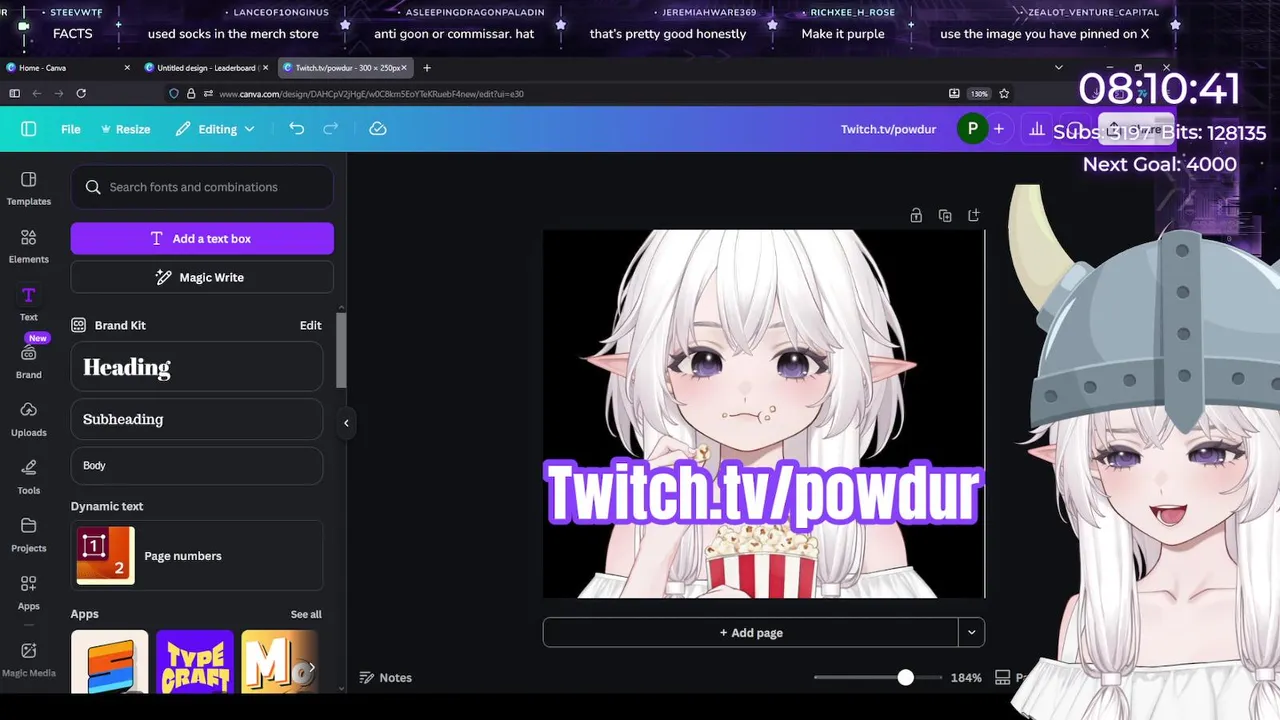
Task: Open the Brand panel in sidebar
Action: point(28,361)
